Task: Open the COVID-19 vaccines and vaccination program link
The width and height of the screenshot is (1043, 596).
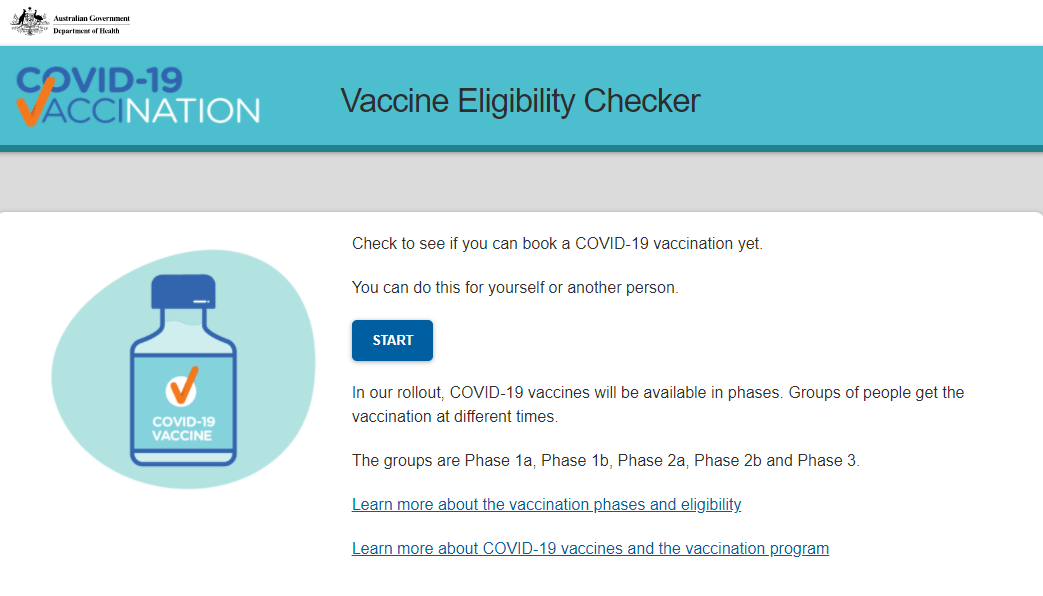Action: point(590,549)
